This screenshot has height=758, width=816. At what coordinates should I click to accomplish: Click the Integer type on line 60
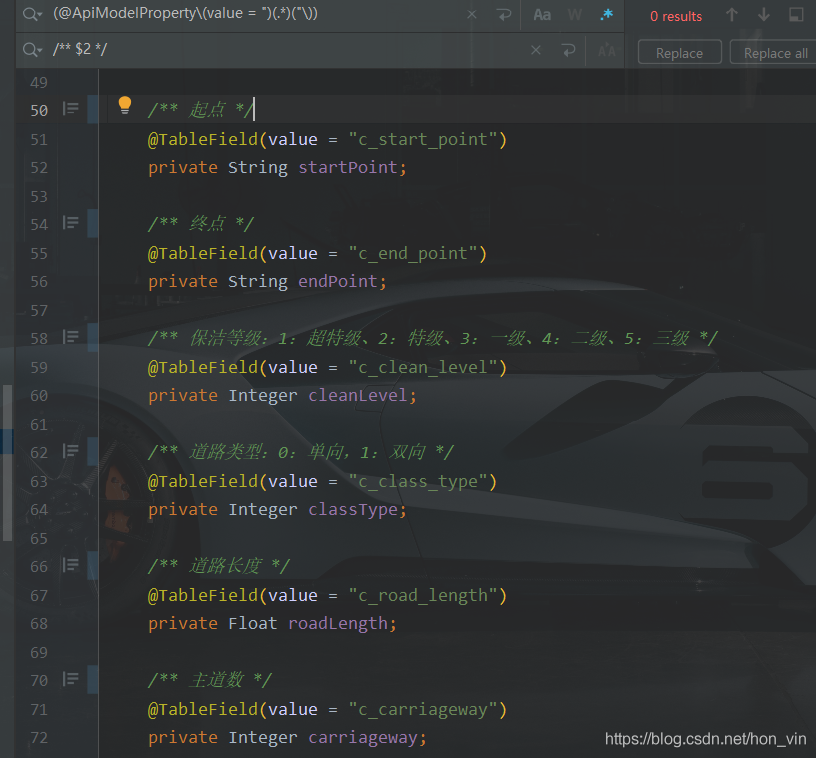coord(263,395)
